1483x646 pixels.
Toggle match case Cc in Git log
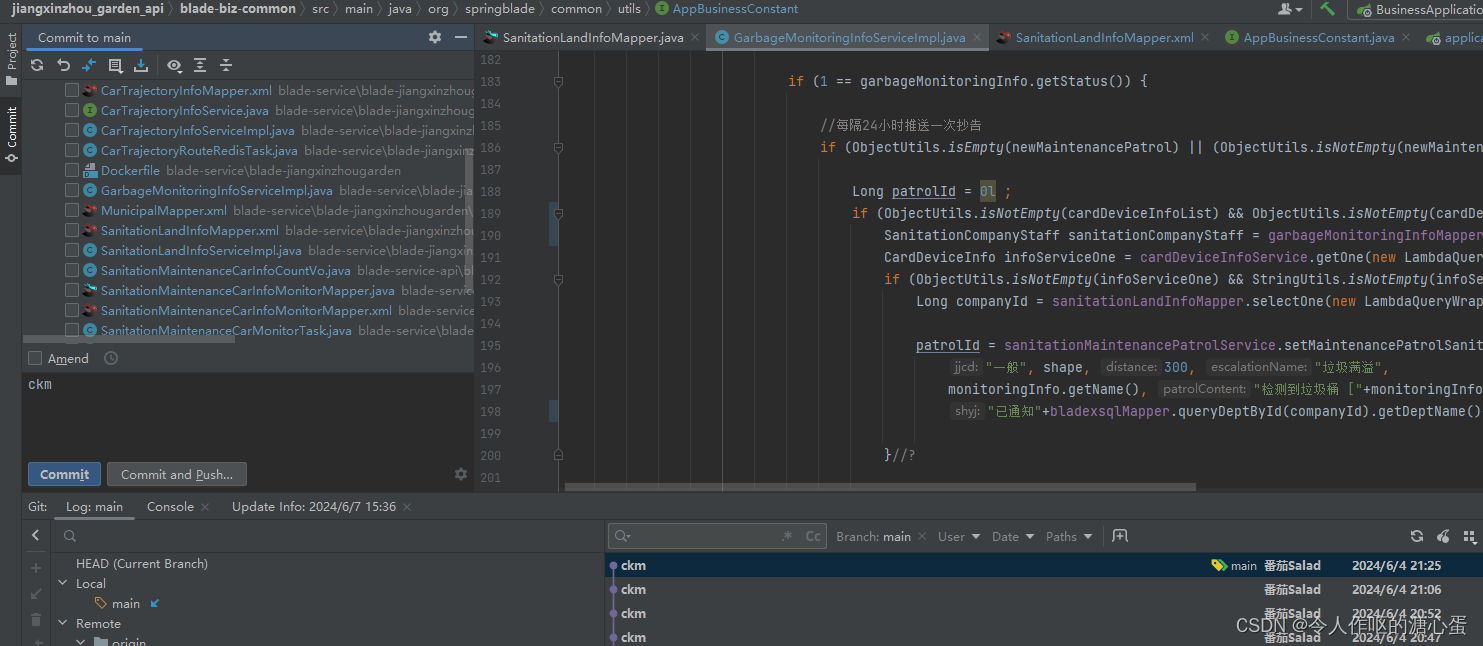813,536
